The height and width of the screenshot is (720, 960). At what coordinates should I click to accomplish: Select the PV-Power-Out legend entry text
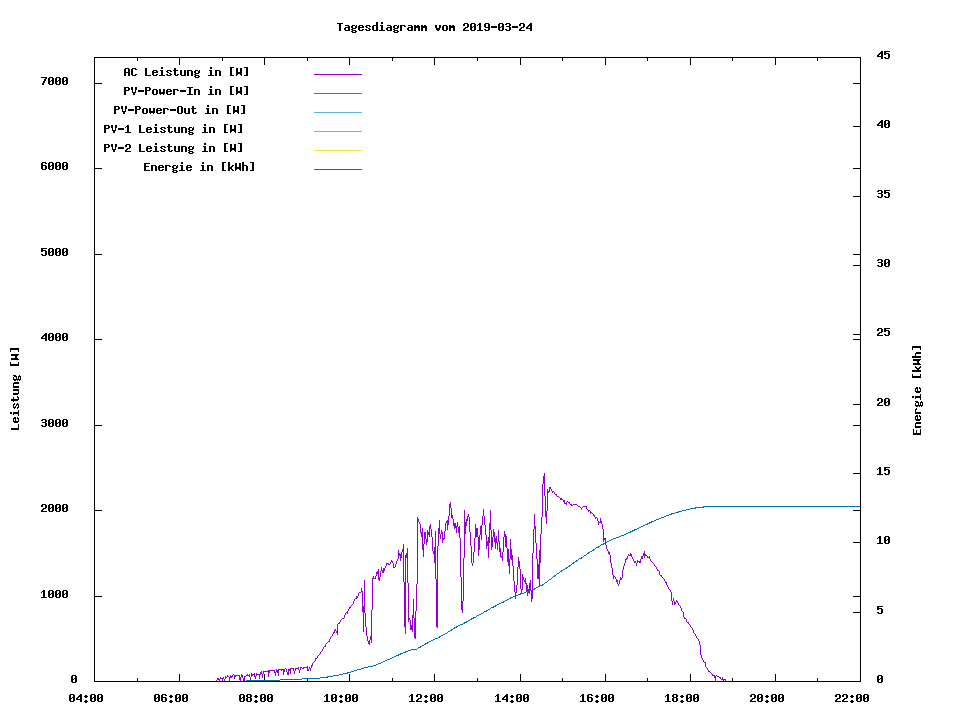pyautogui.click(x=180, y=110)
